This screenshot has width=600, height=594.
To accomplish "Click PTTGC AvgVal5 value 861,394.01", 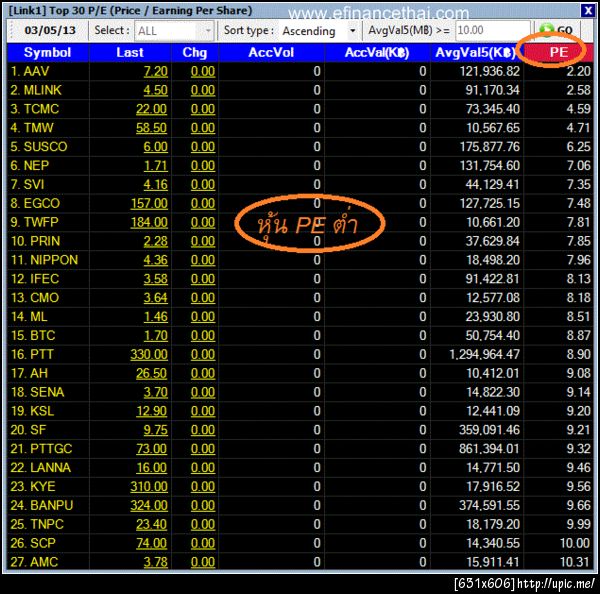I will tap(489, 449).
